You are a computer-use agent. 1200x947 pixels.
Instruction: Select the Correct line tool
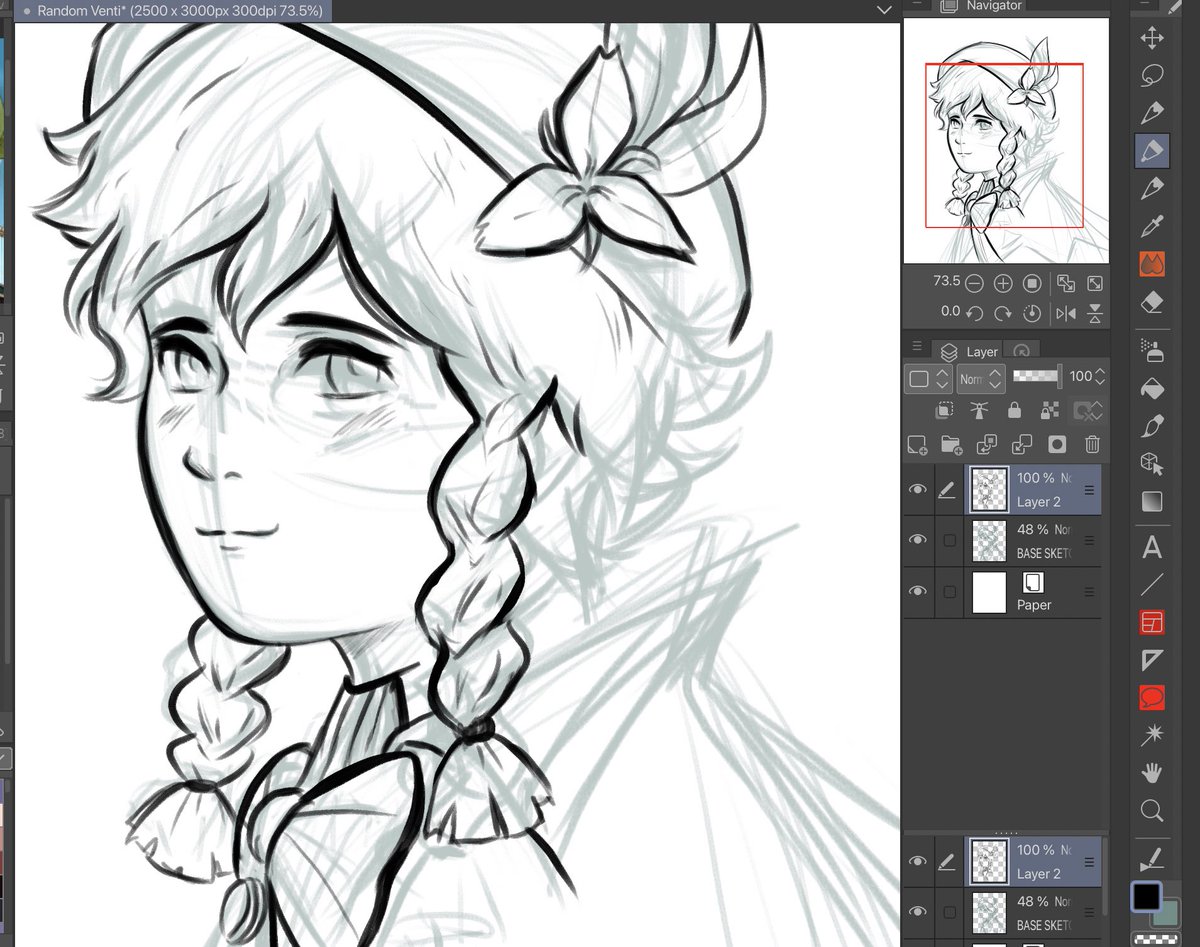tap(1152, 857)
